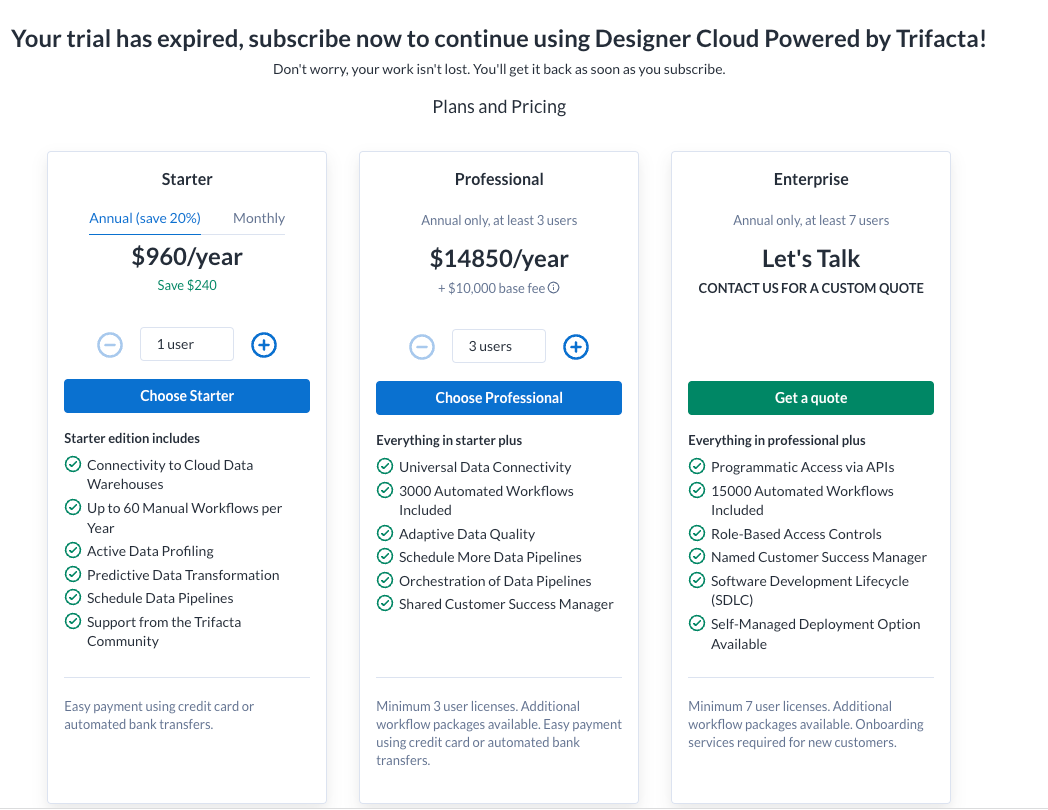Click the info icon beside $10,000 base fee

[553, 288]
